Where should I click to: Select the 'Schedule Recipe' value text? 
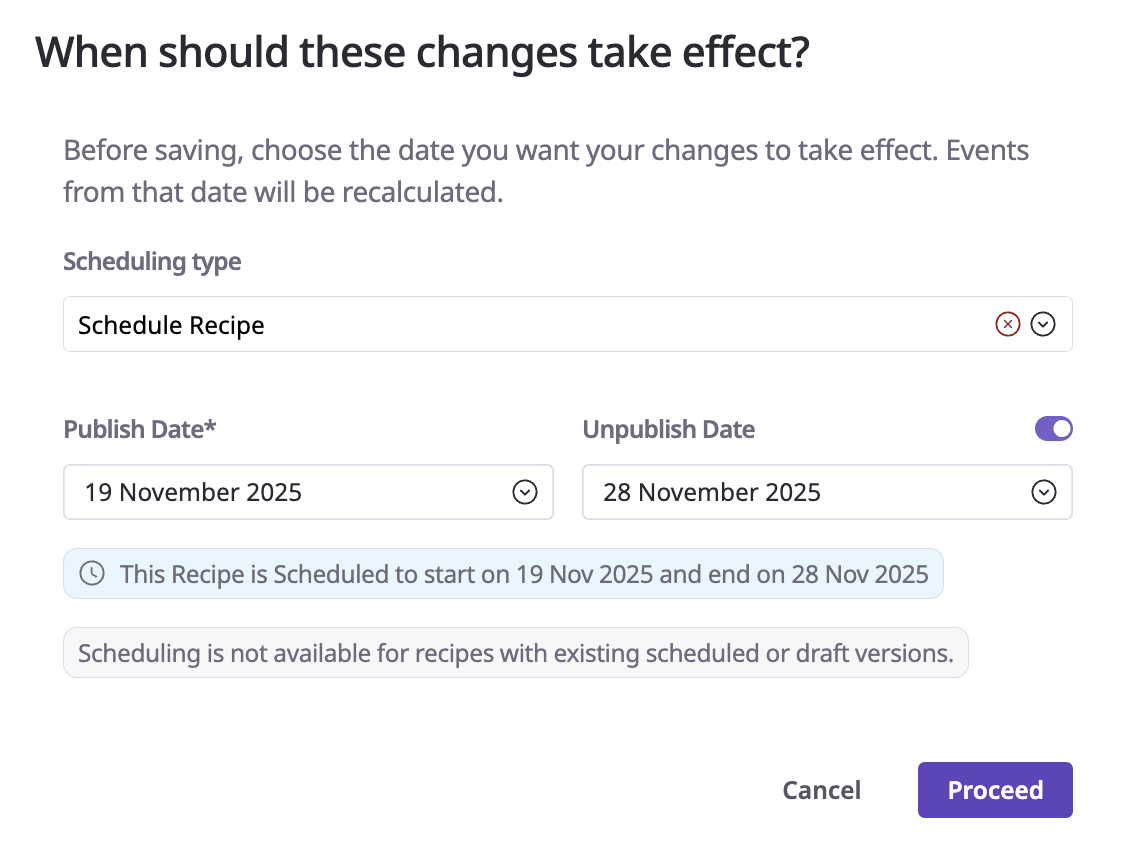(171, 325)
